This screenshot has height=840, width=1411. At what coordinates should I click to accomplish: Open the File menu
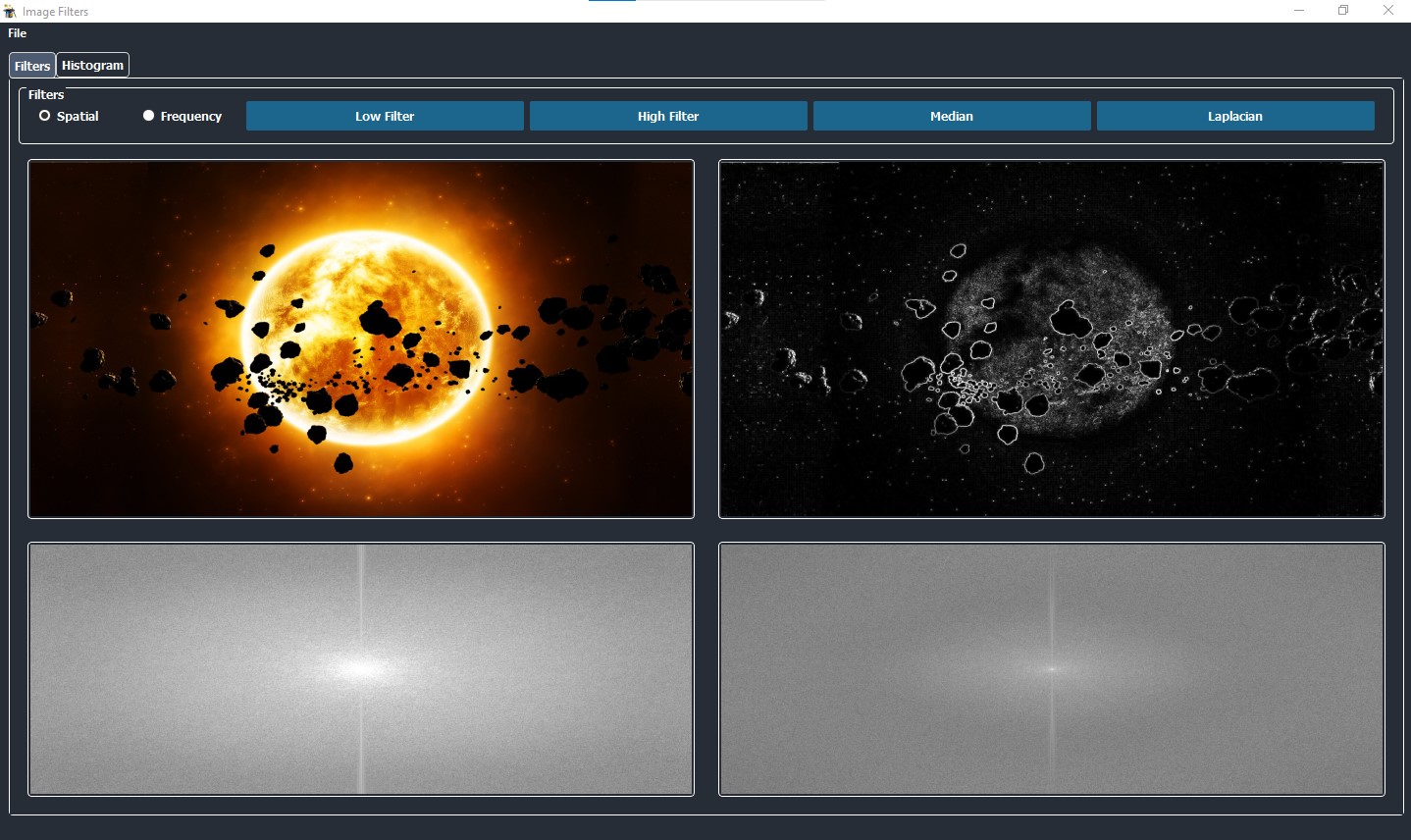tap(18, 33)
